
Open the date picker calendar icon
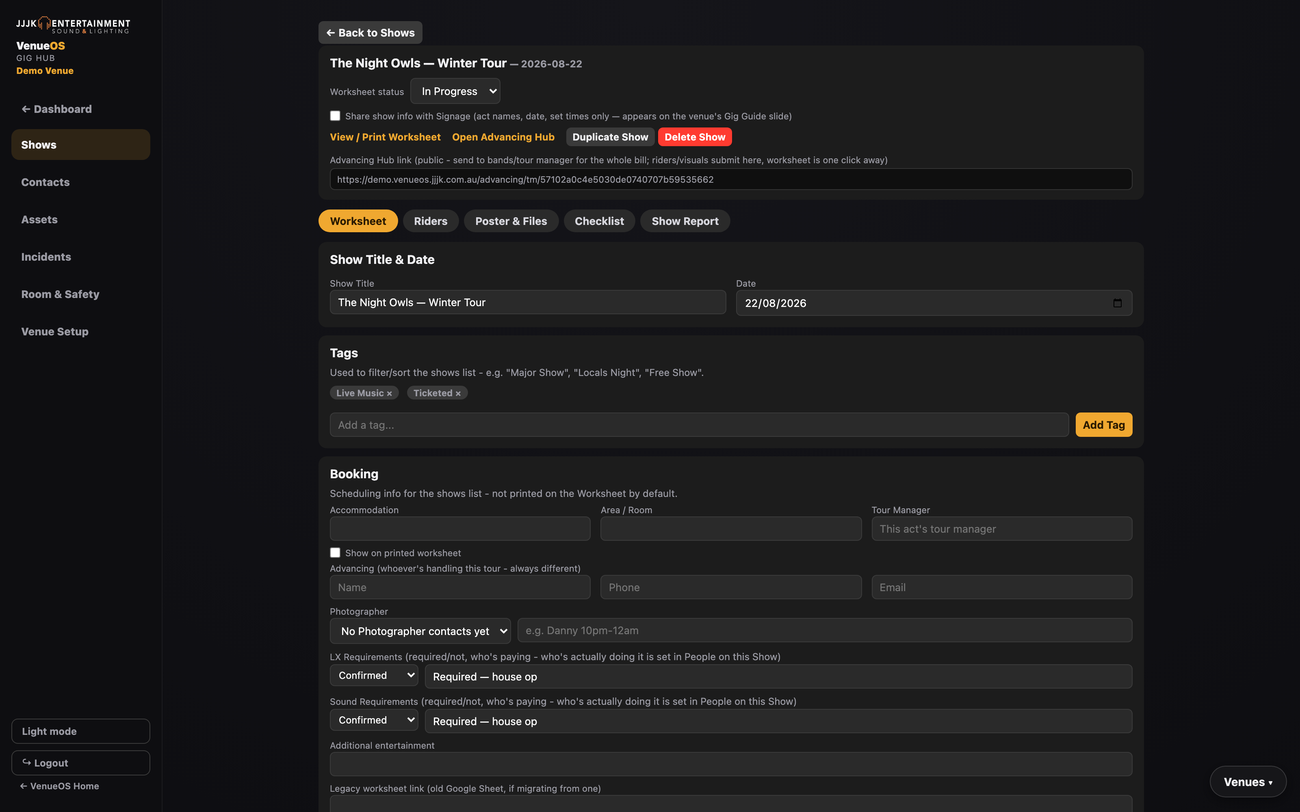(1117, 303)
